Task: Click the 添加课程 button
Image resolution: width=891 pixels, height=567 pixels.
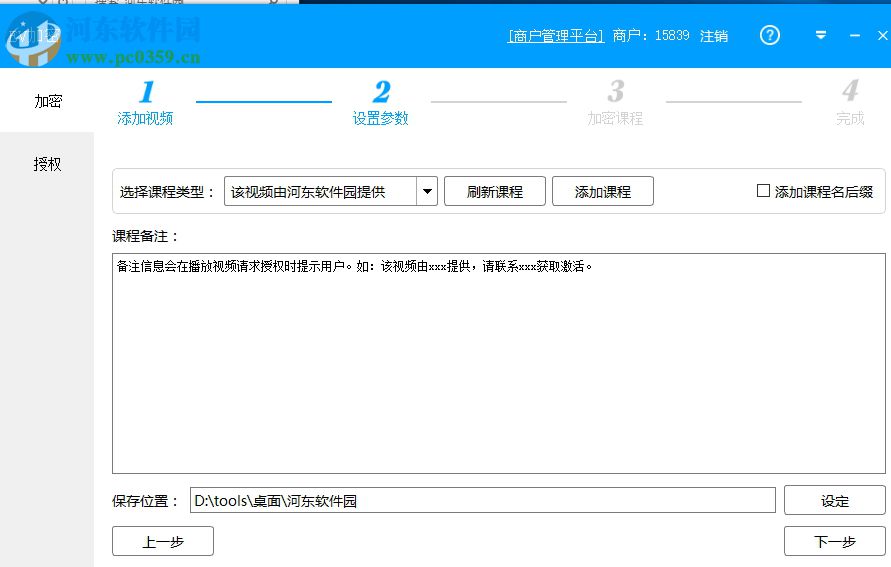Action: tap(602, 191)
